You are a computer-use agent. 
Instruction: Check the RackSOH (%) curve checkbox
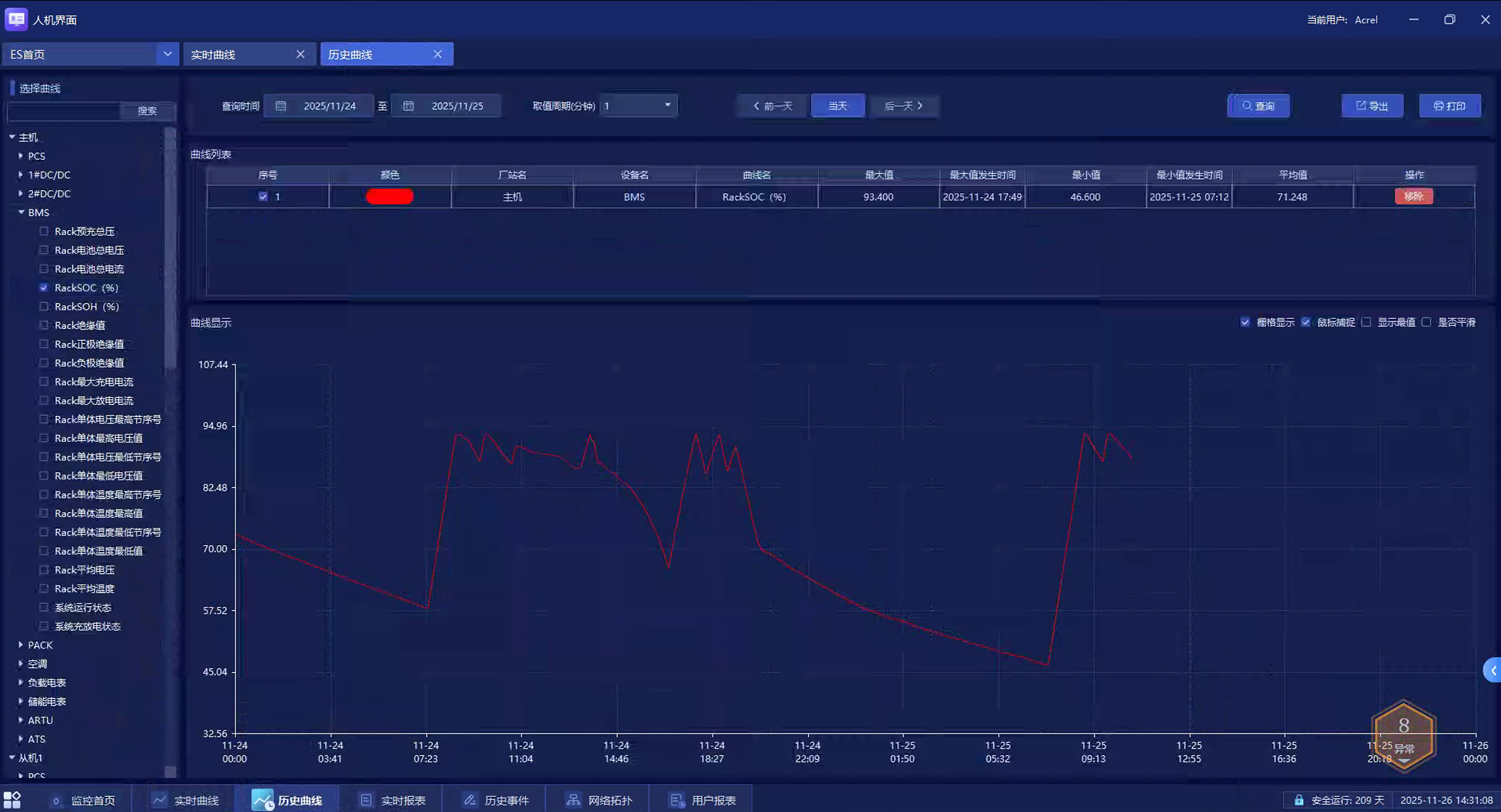click(x=44, y=306)
